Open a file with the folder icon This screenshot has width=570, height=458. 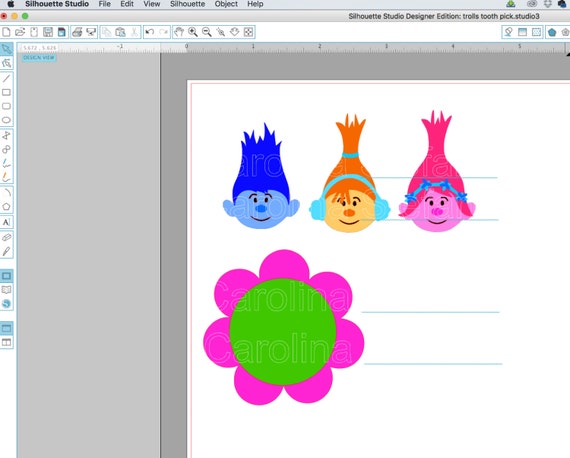click(20, 32)
